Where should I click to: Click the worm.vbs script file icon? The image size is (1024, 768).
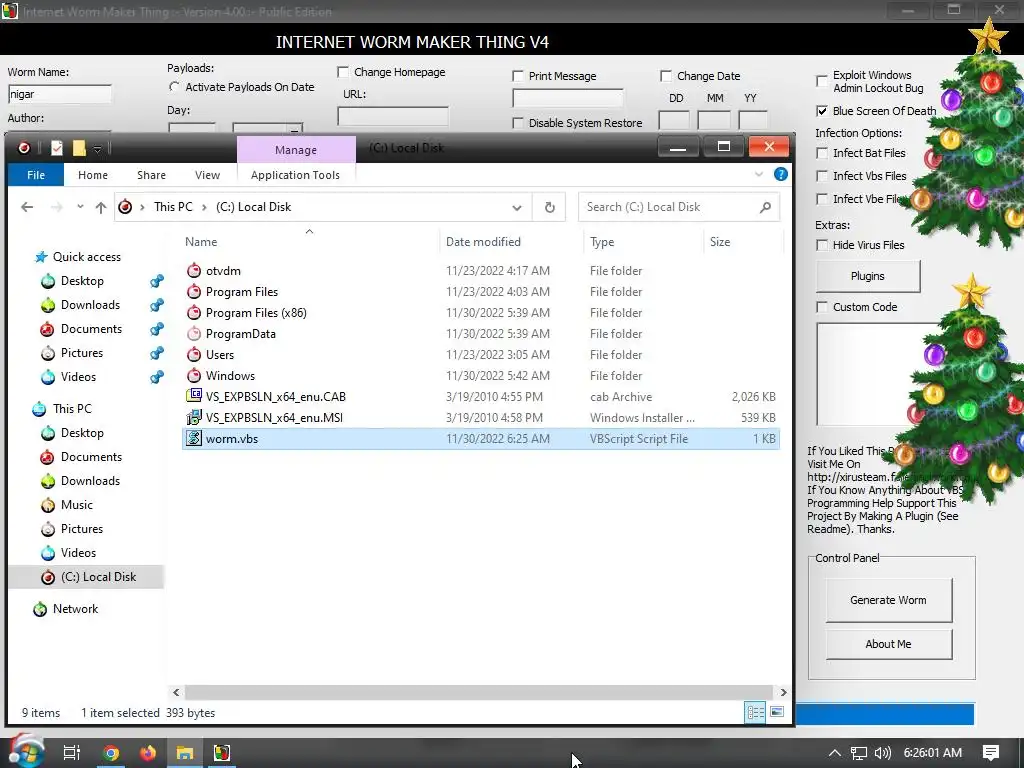click(194, 438)
